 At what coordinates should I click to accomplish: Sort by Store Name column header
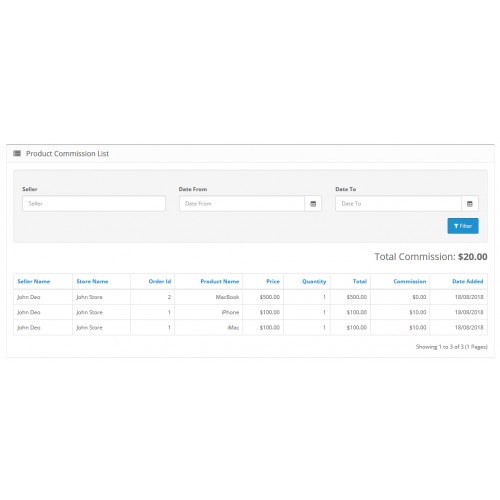(x=92, y=281)
